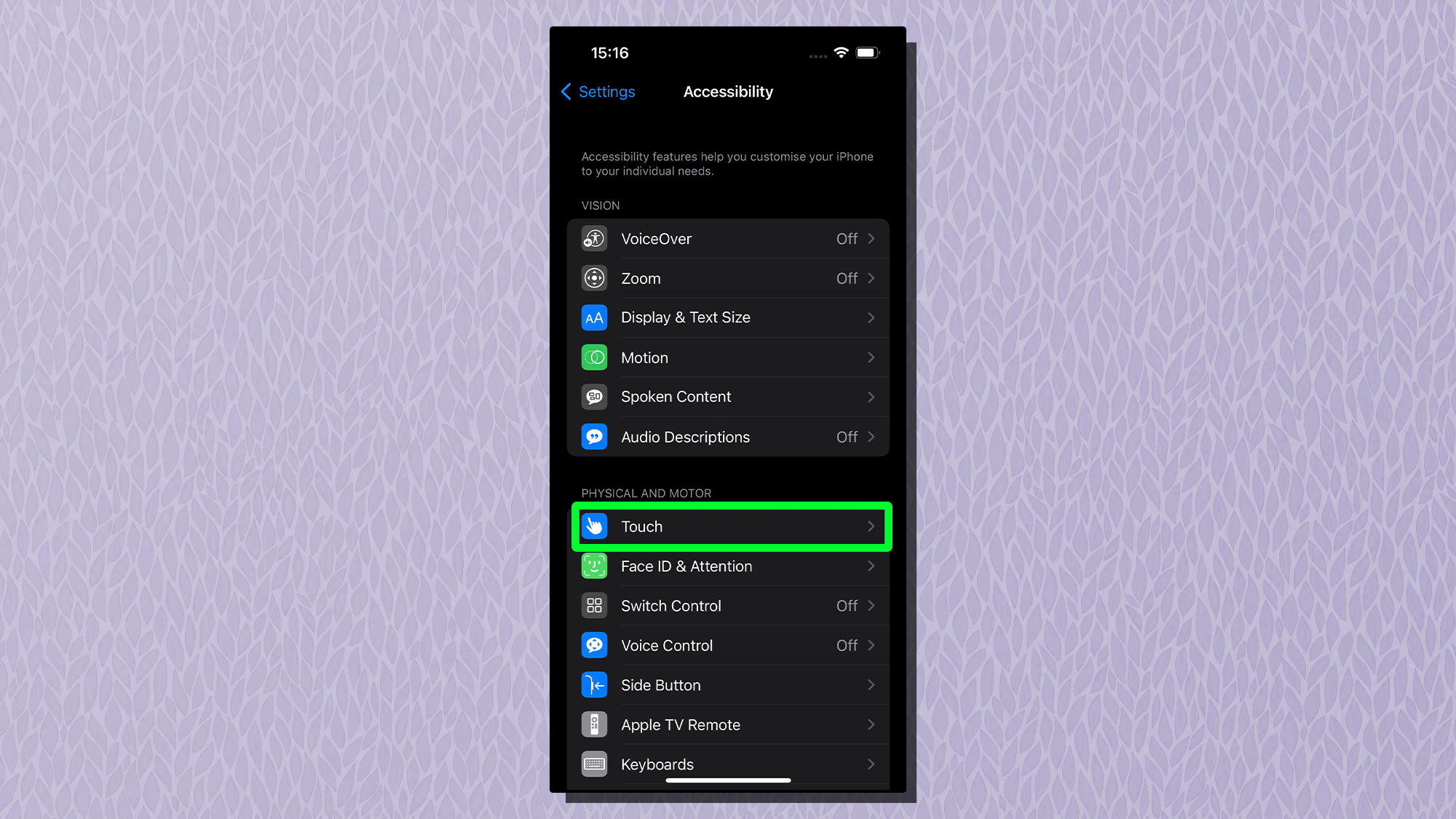Open Keyboards accessibility settings
The image size is (1456, 819).
click(727, 764)
